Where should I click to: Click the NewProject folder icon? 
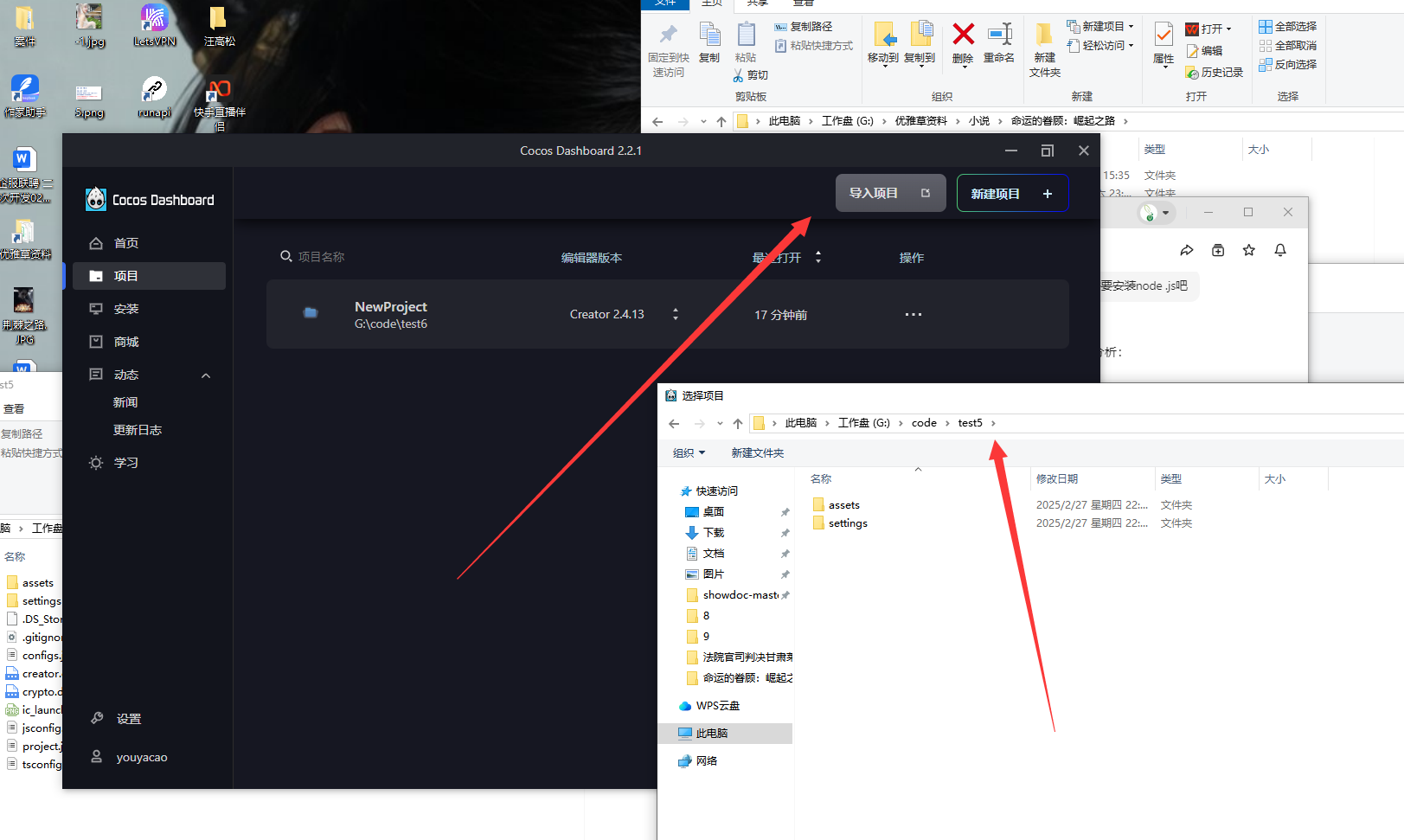pos(311,312)
